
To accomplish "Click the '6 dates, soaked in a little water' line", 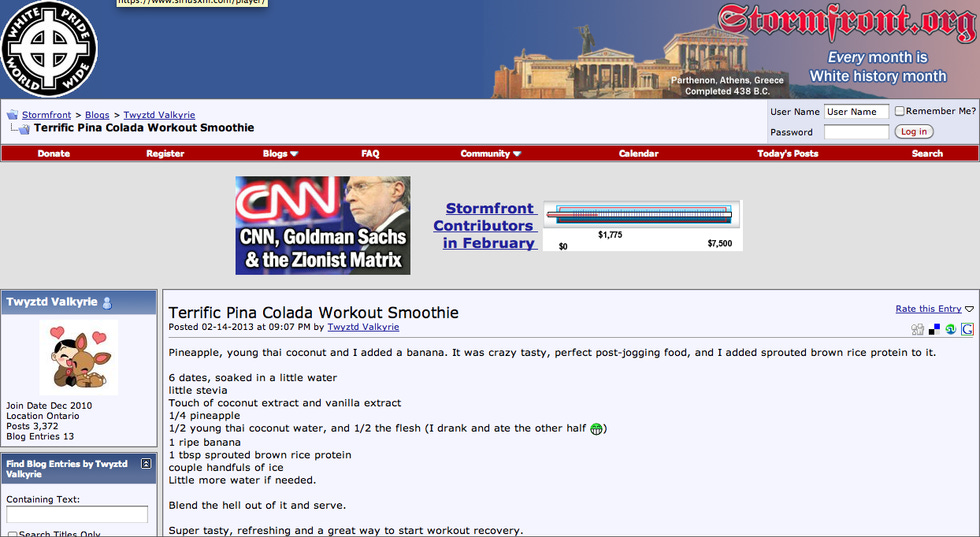I will [252, 378].
